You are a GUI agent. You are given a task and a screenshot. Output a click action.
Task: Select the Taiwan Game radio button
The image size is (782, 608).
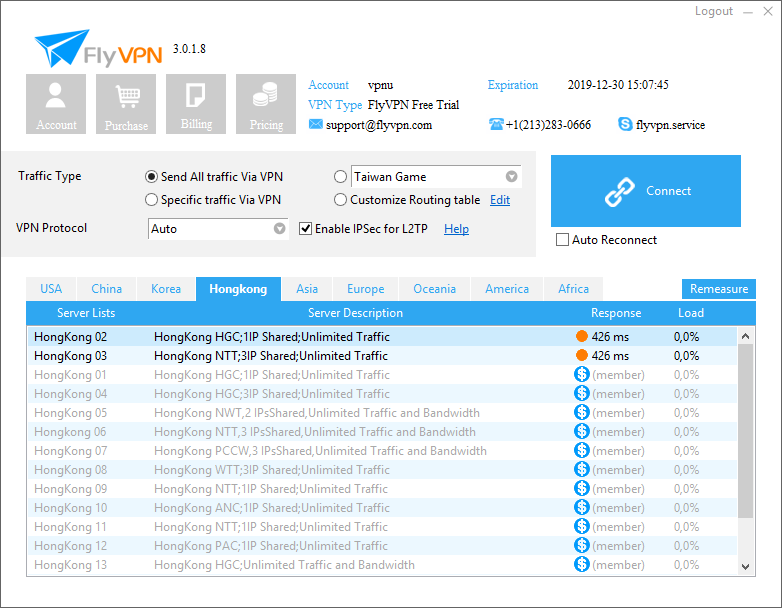(340, 177)
